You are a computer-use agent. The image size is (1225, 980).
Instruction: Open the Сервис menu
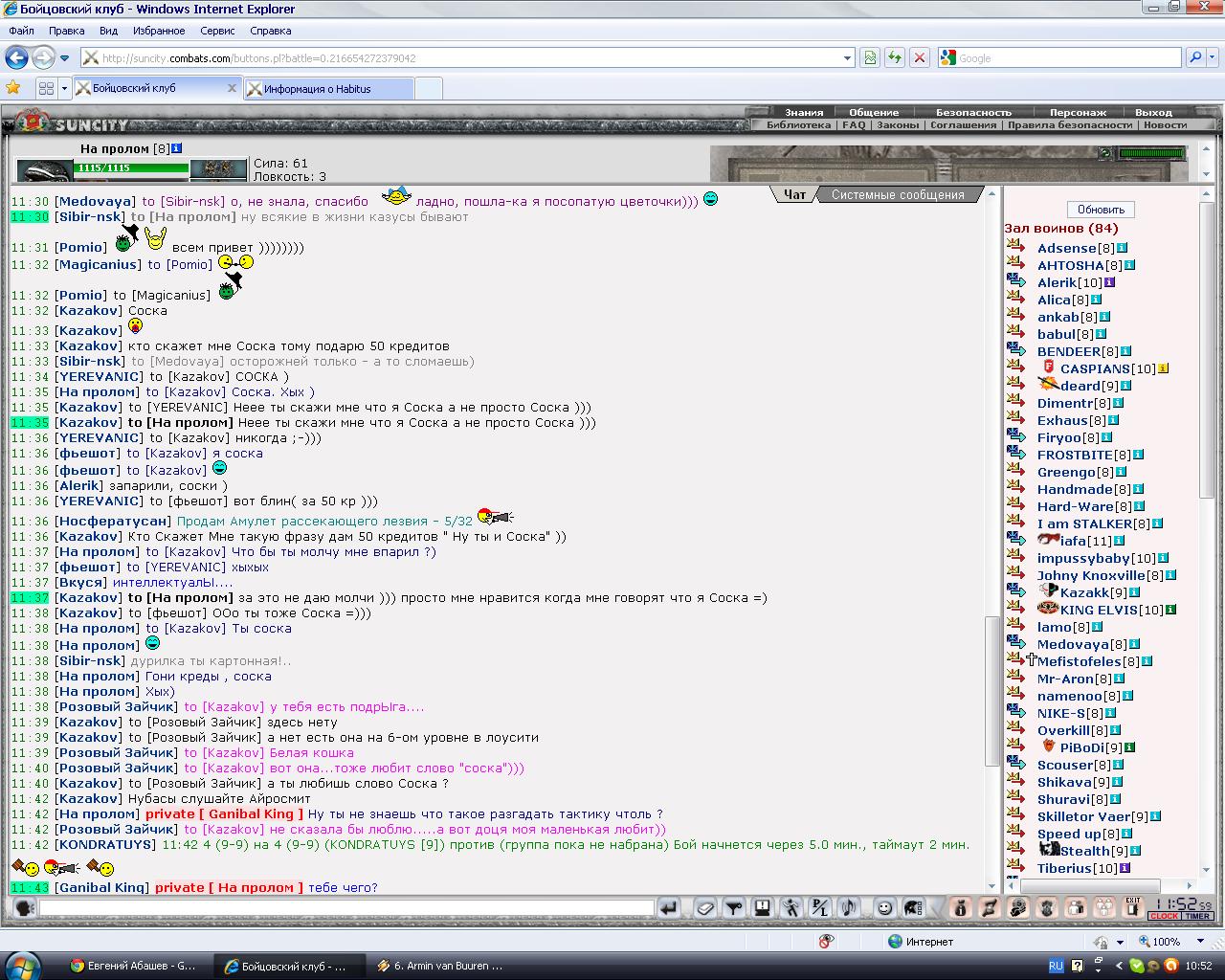(x=218, y=31)
